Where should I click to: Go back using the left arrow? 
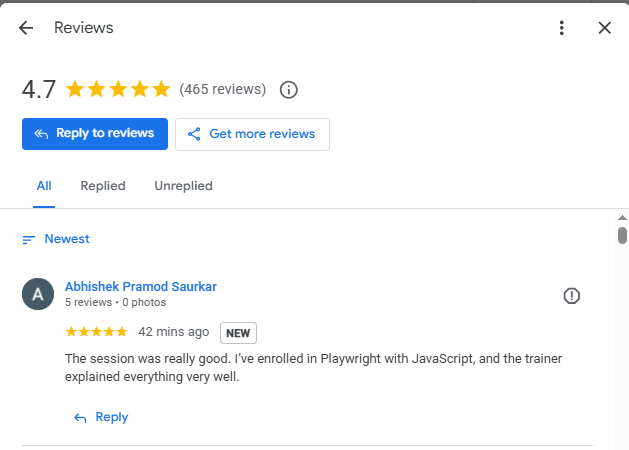[x=26, y=28]
